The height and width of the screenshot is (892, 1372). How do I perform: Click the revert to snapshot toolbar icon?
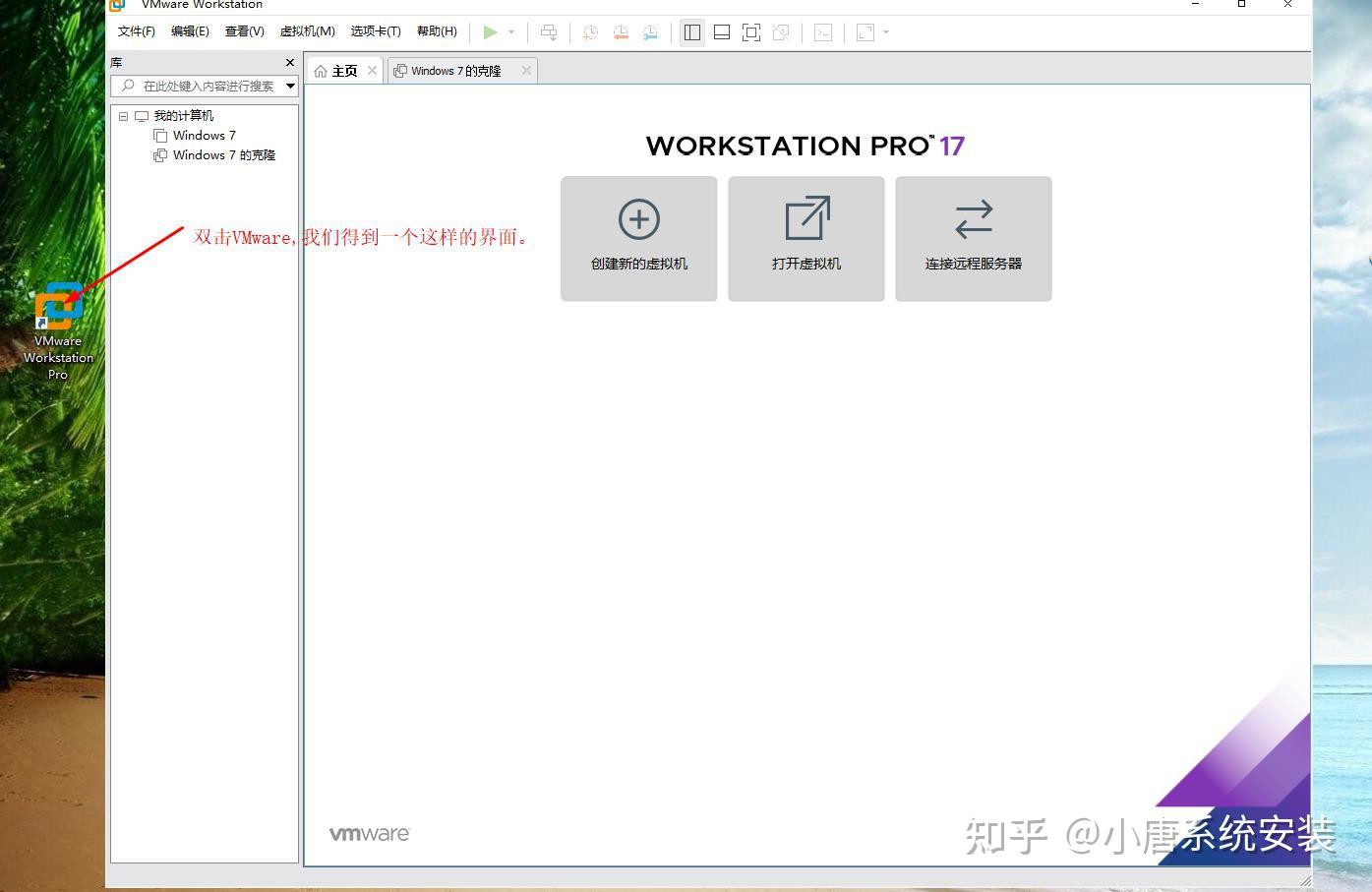click(x=621, y=32)
